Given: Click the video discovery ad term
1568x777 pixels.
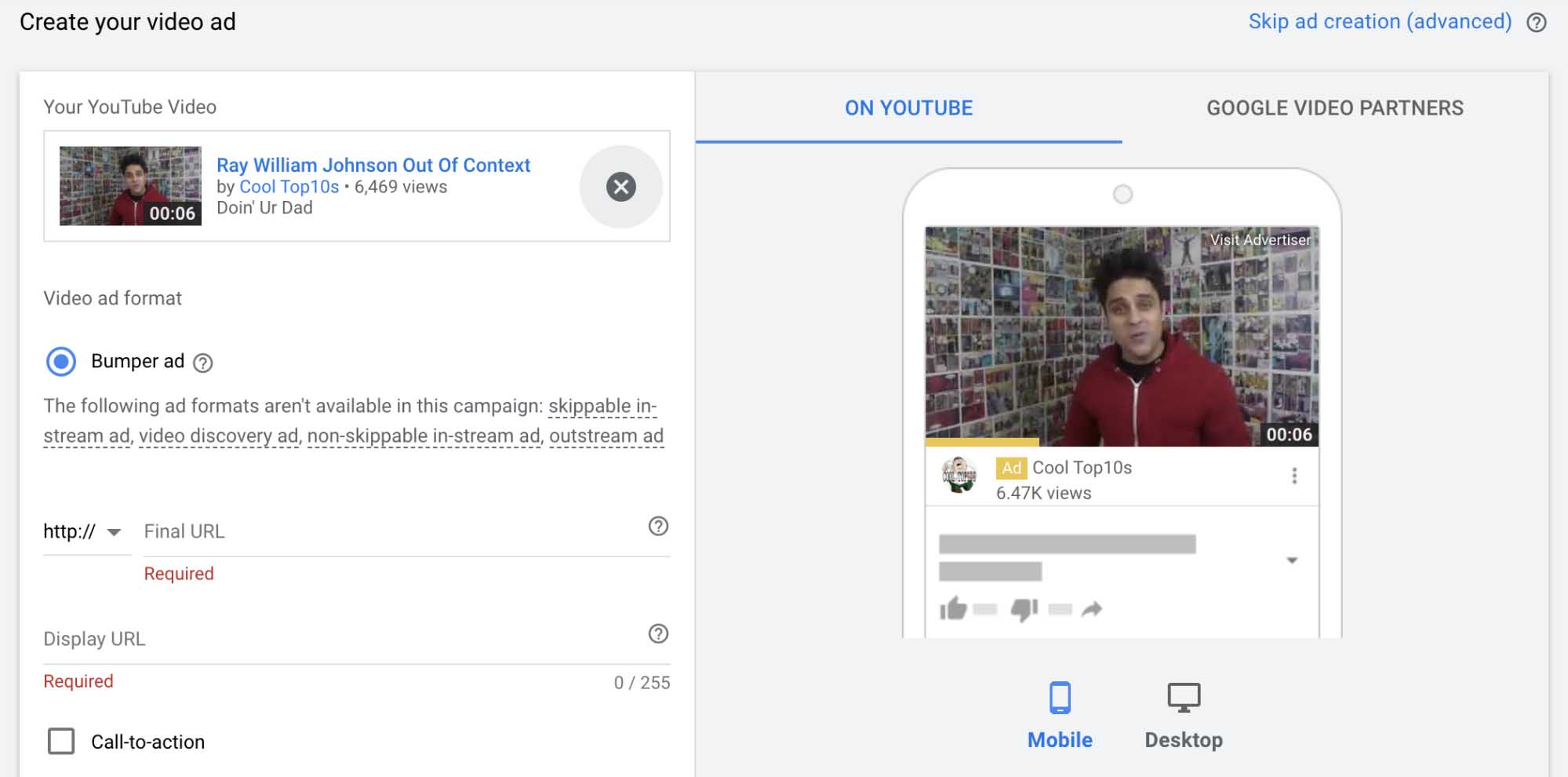Looking at the screenshot, I should click(219, 436).
